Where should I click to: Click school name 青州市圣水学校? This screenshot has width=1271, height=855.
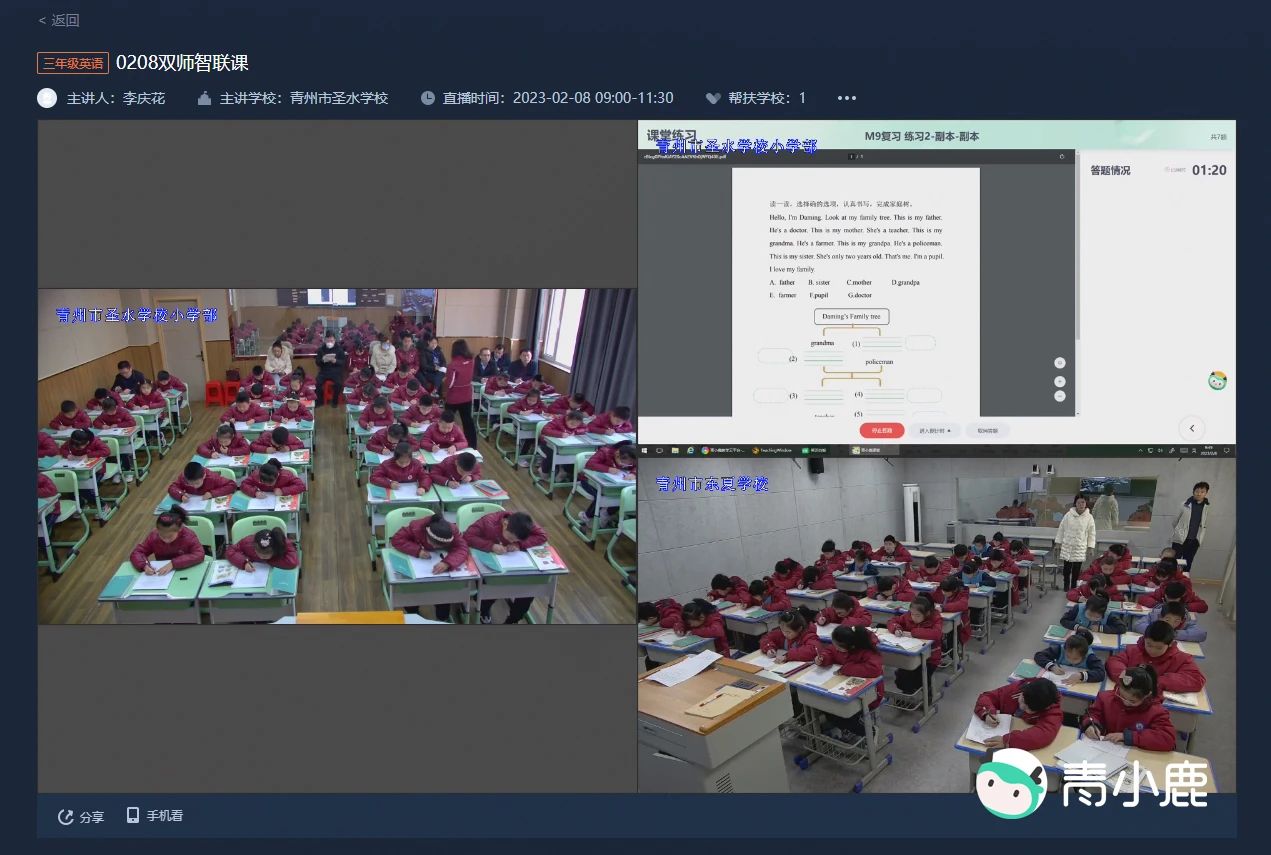339,98
